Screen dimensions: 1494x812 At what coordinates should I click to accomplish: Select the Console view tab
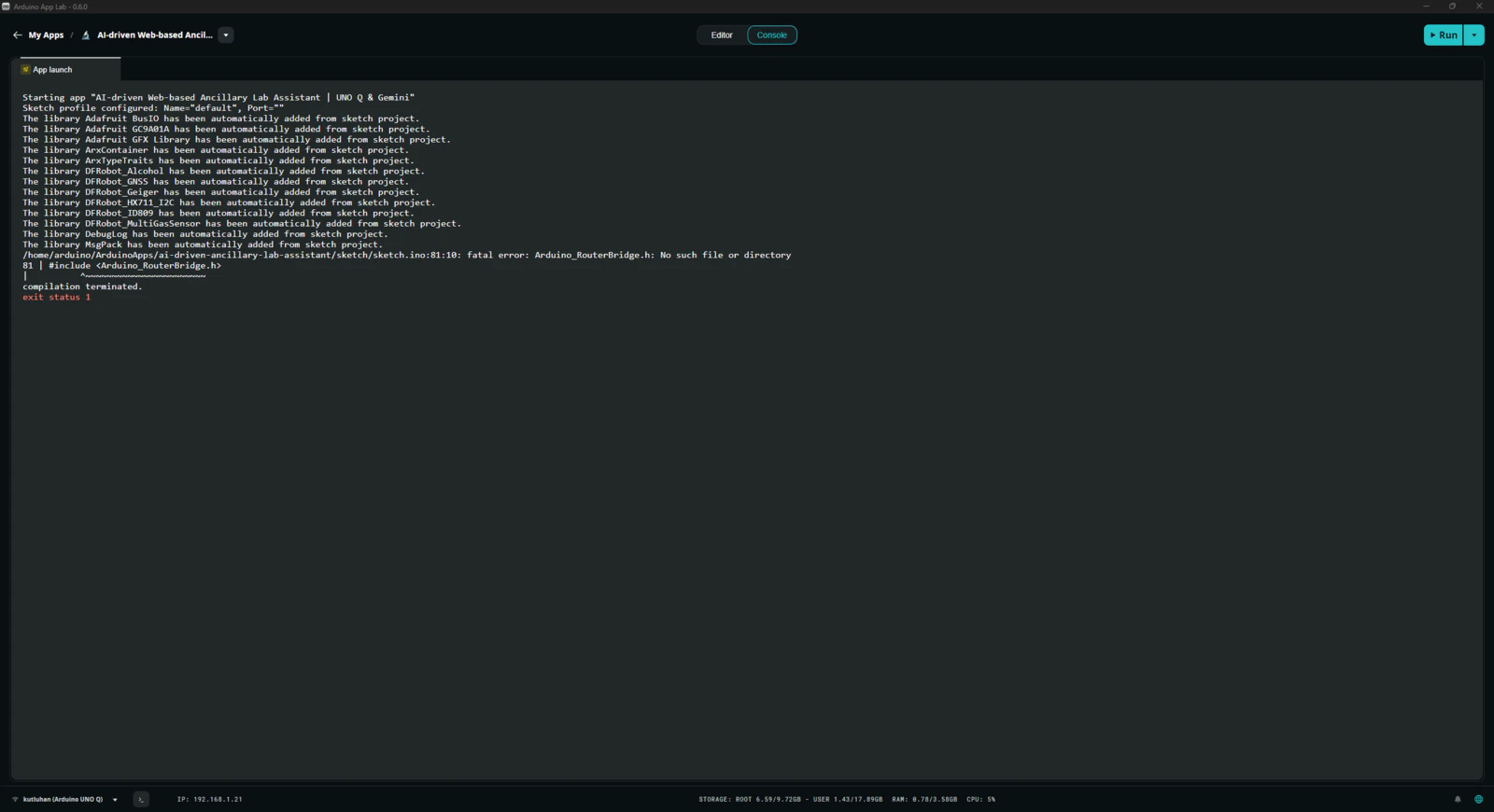[x=772, y=35]
